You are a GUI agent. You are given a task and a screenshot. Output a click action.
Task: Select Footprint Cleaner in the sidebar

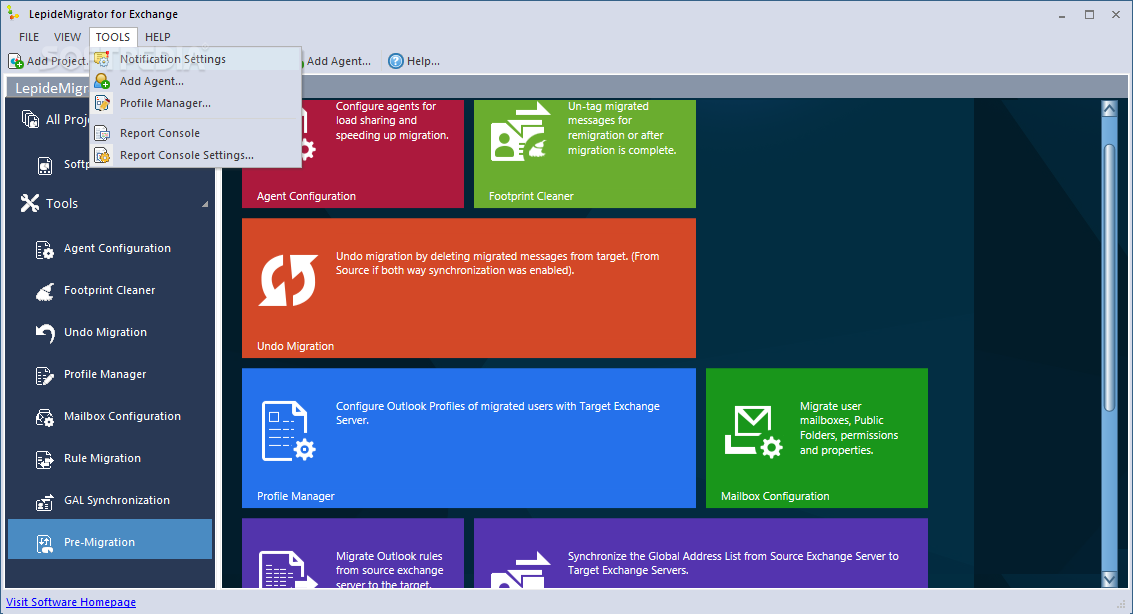pos(110,290)
